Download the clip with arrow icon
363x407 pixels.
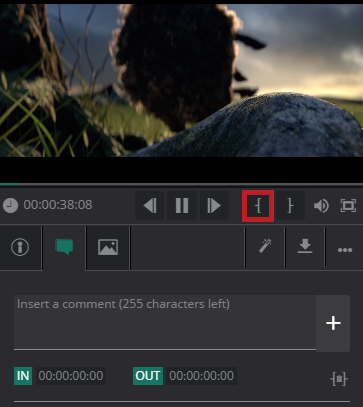[305, 247]
